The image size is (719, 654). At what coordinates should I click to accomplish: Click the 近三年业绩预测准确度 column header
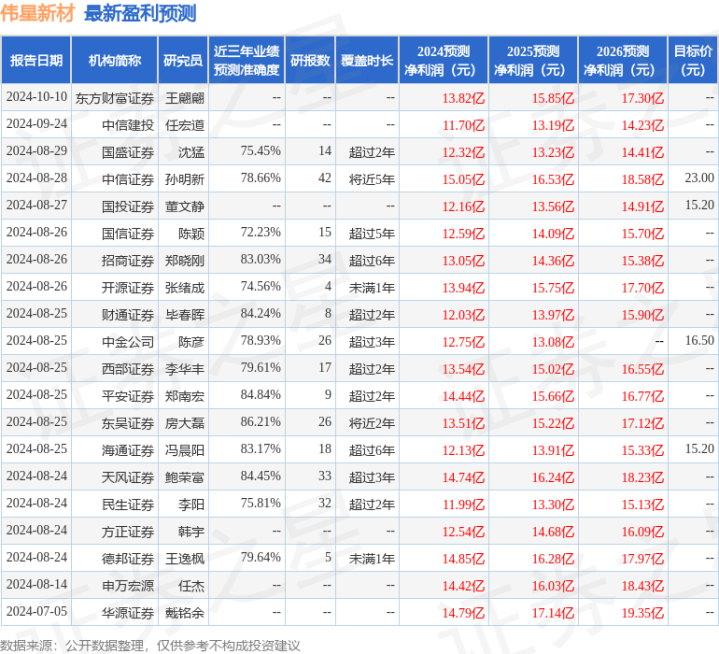pyautogui.click(x=247, y=61)
